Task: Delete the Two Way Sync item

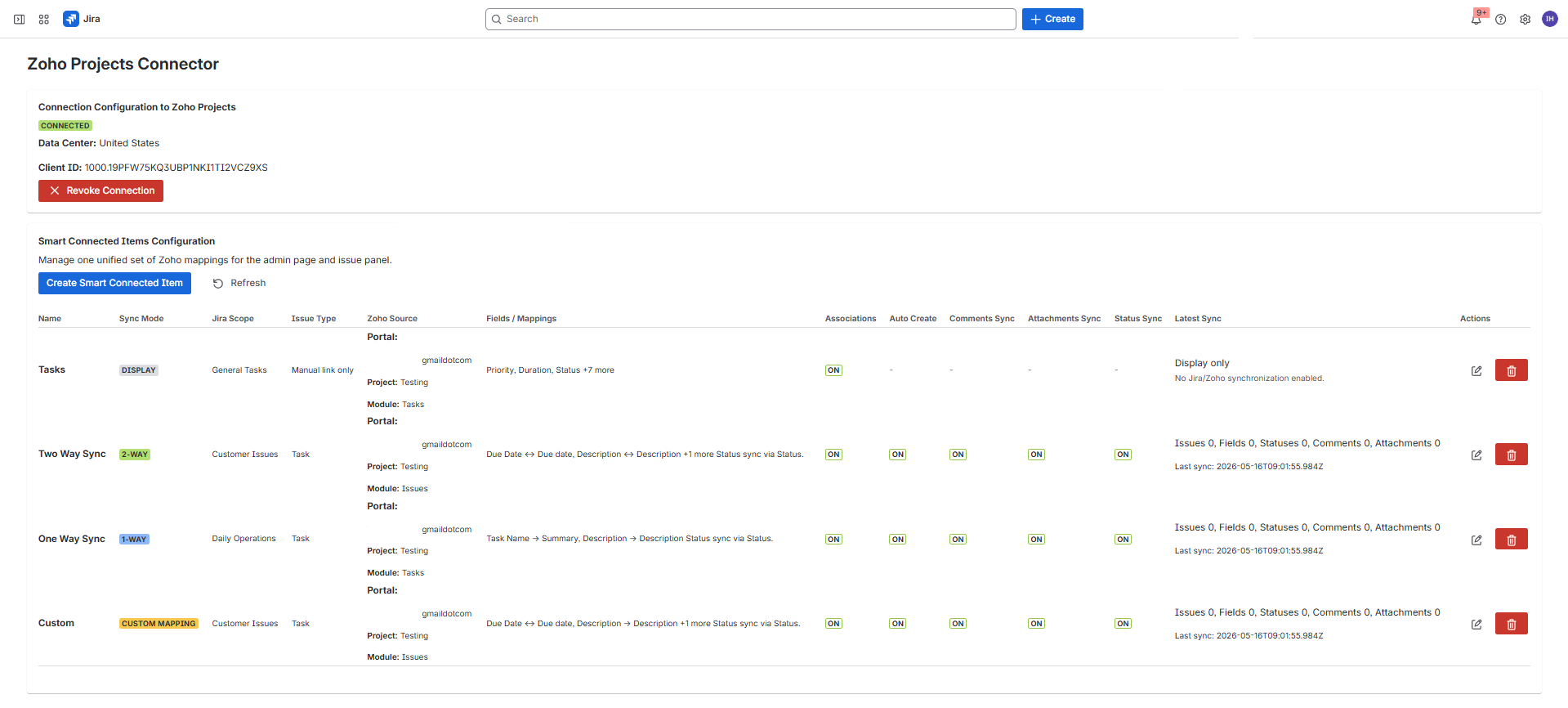Action: [1512, 455]
